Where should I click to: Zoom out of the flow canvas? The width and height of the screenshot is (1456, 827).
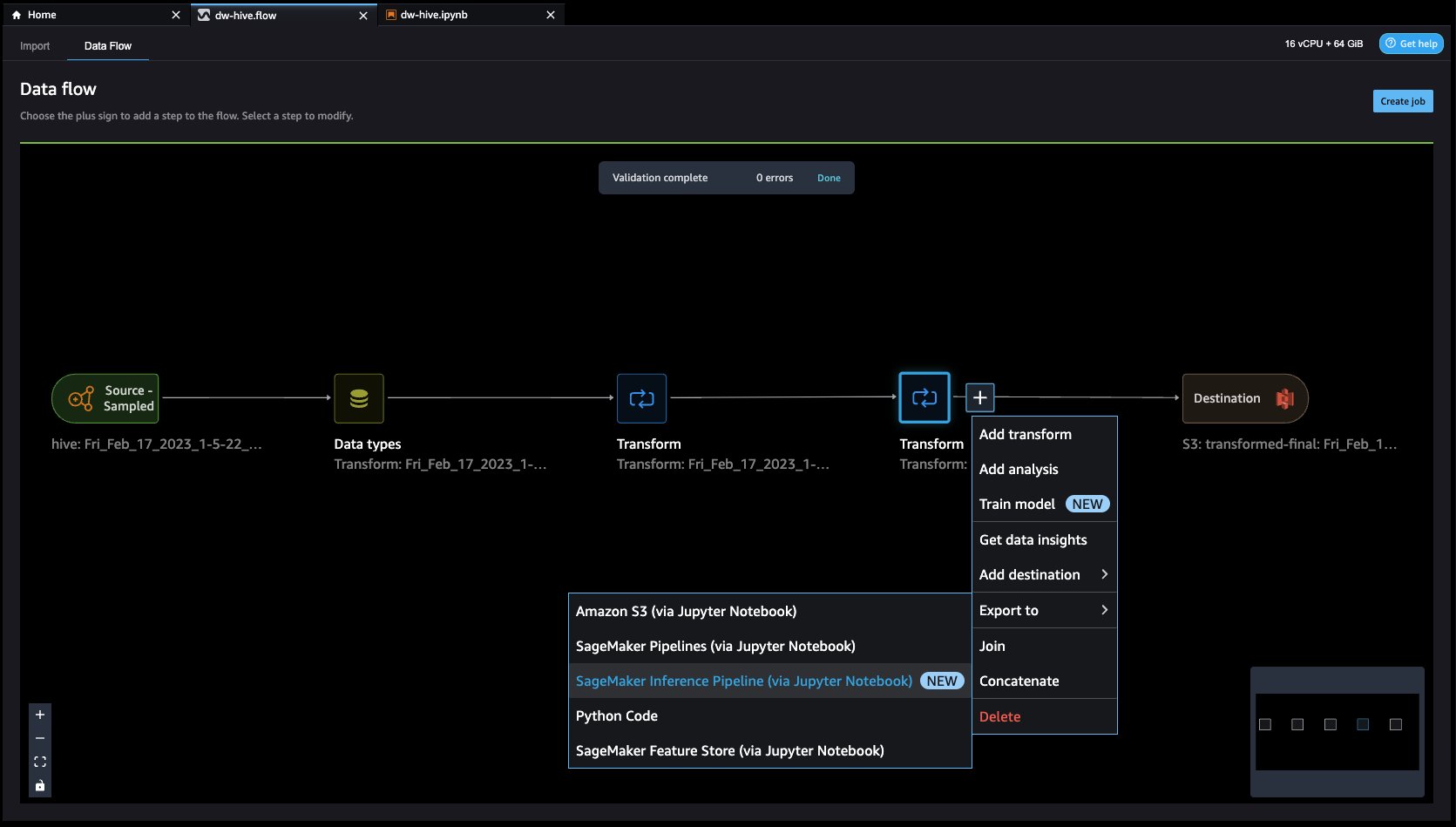coord(40,738)
